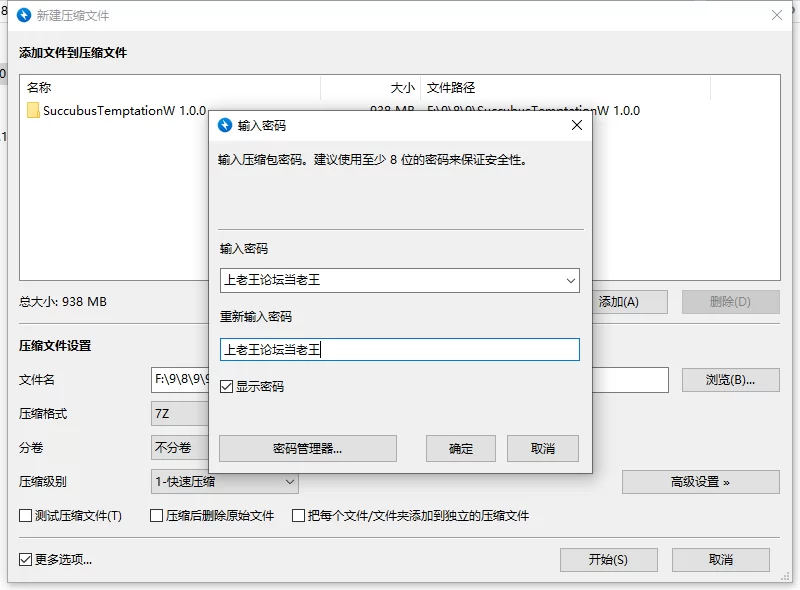Check 把每个文件/文件夹添加到独立的压缩文件 option

pyautogui.click(x=298, y=515)
